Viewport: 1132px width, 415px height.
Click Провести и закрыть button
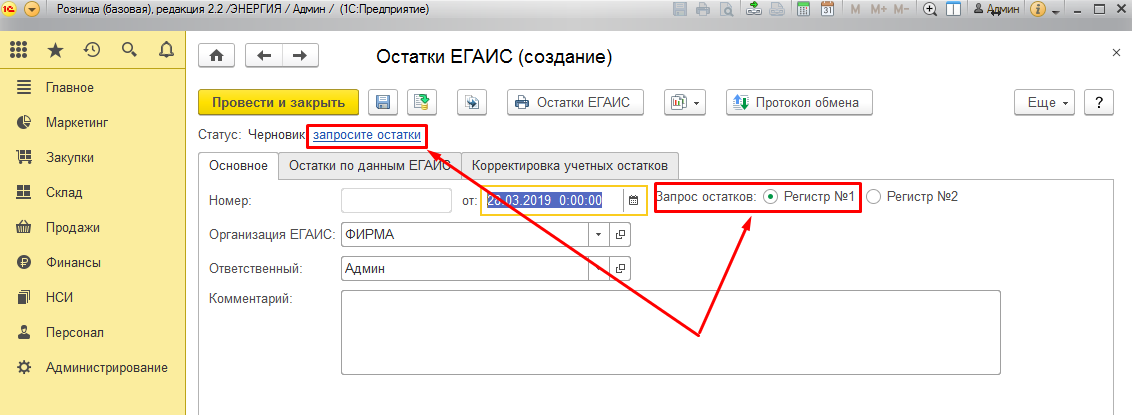[x=279, y=102]
